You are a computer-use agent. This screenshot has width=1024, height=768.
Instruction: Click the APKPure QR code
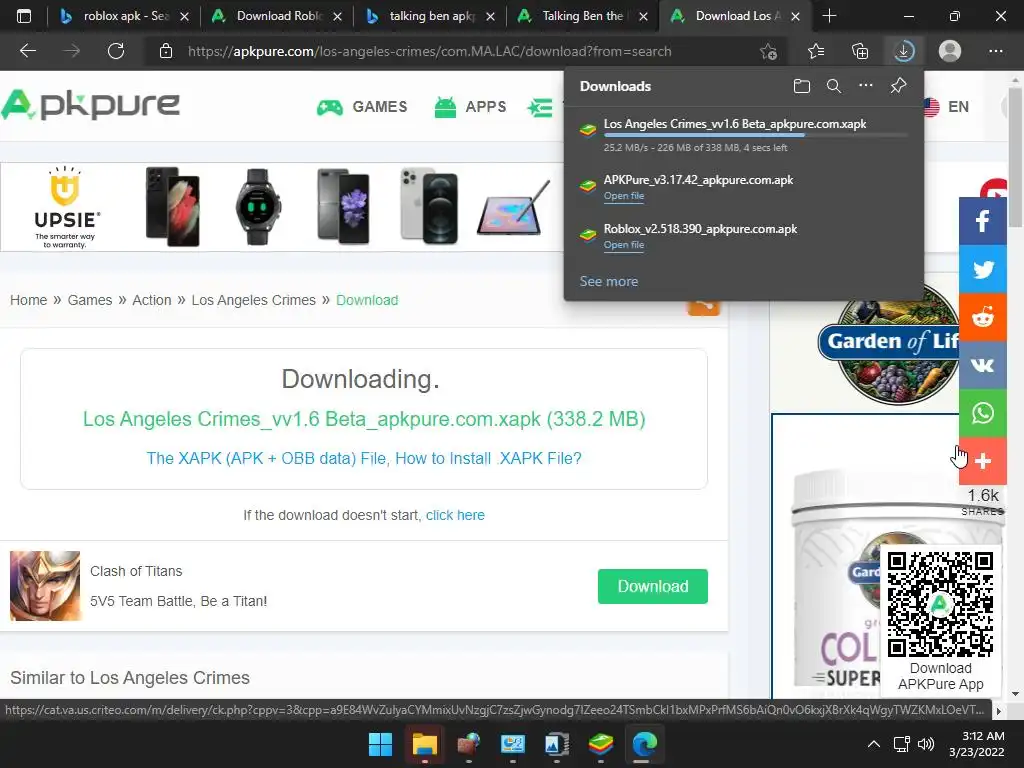coord(940,604)
